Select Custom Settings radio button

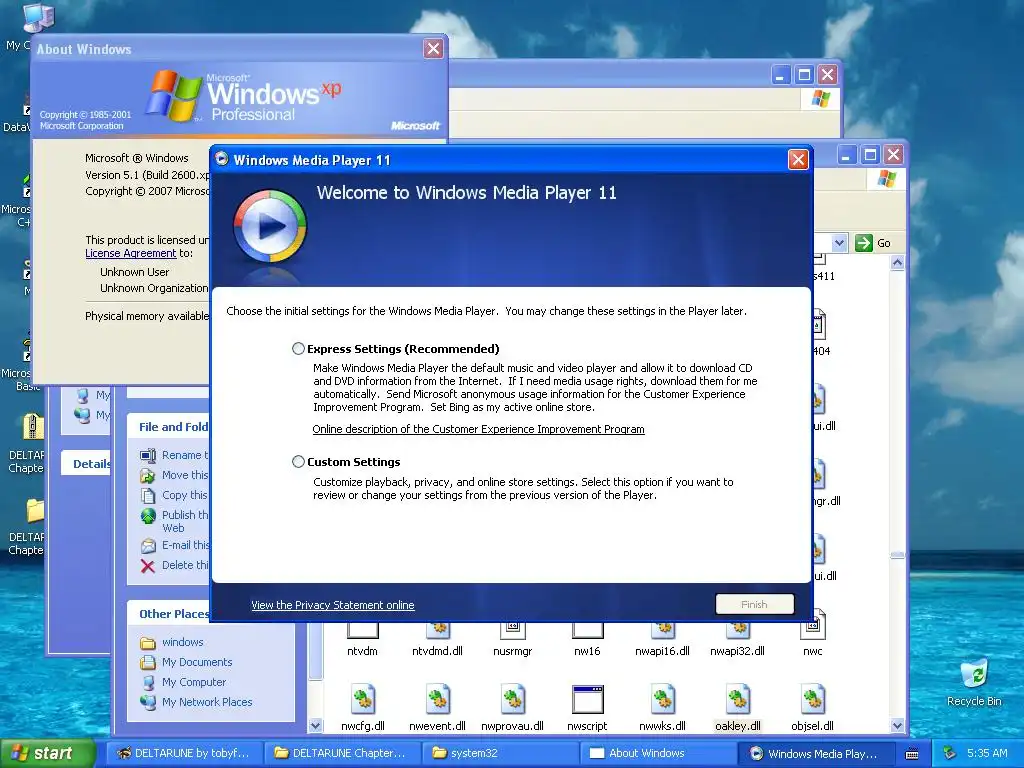click(298, 462)
